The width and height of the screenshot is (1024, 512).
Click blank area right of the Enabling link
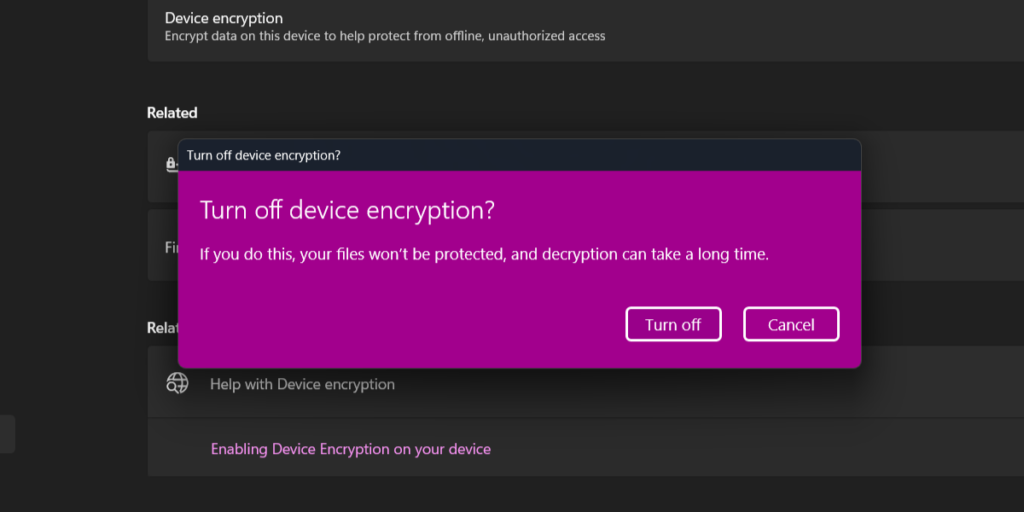(760, 449)
